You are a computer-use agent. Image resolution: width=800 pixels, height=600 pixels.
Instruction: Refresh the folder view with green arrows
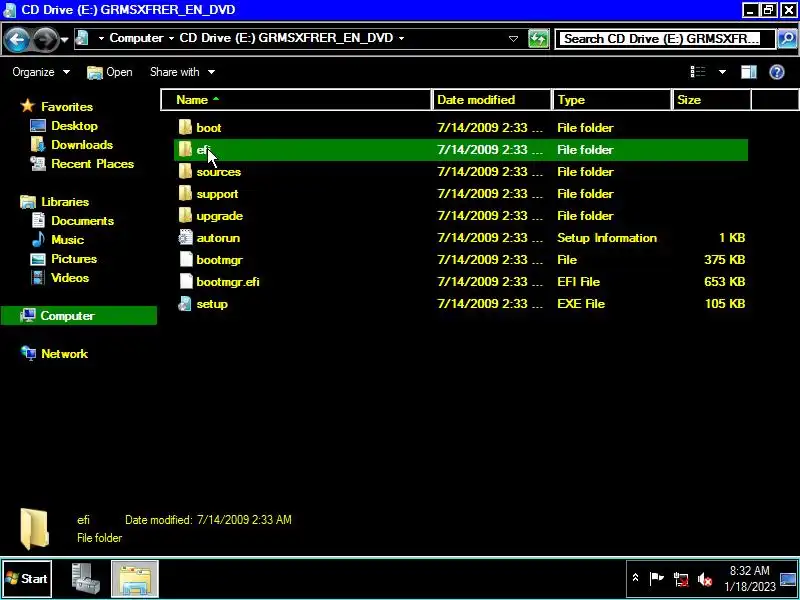click(538, 39)
